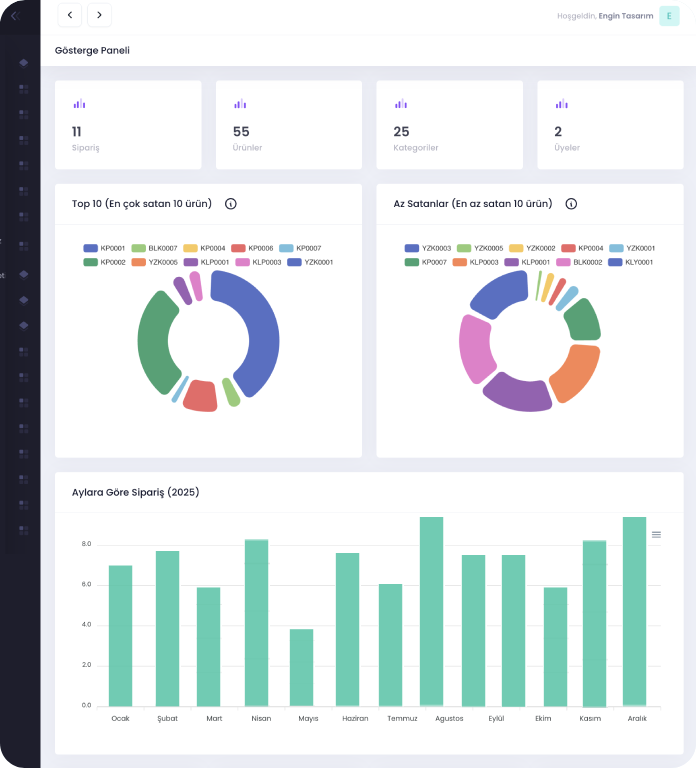Image resolution: width=696 pixels, height=768 pixels.
Task: Click the pink slice of Az Satanlar donut
Action: pyautogui.click(x=475, y=348)
